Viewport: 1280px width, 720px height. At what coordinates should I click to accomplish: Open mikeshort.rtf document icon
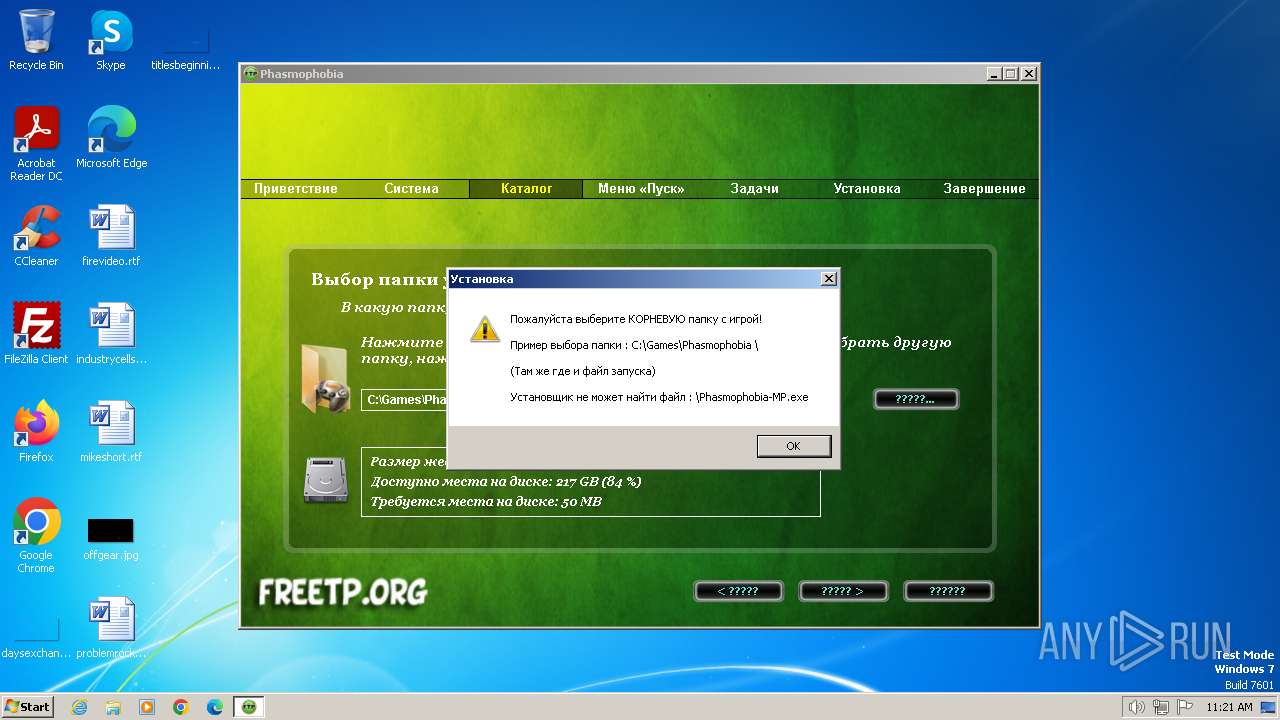click(x=111, y=432)
